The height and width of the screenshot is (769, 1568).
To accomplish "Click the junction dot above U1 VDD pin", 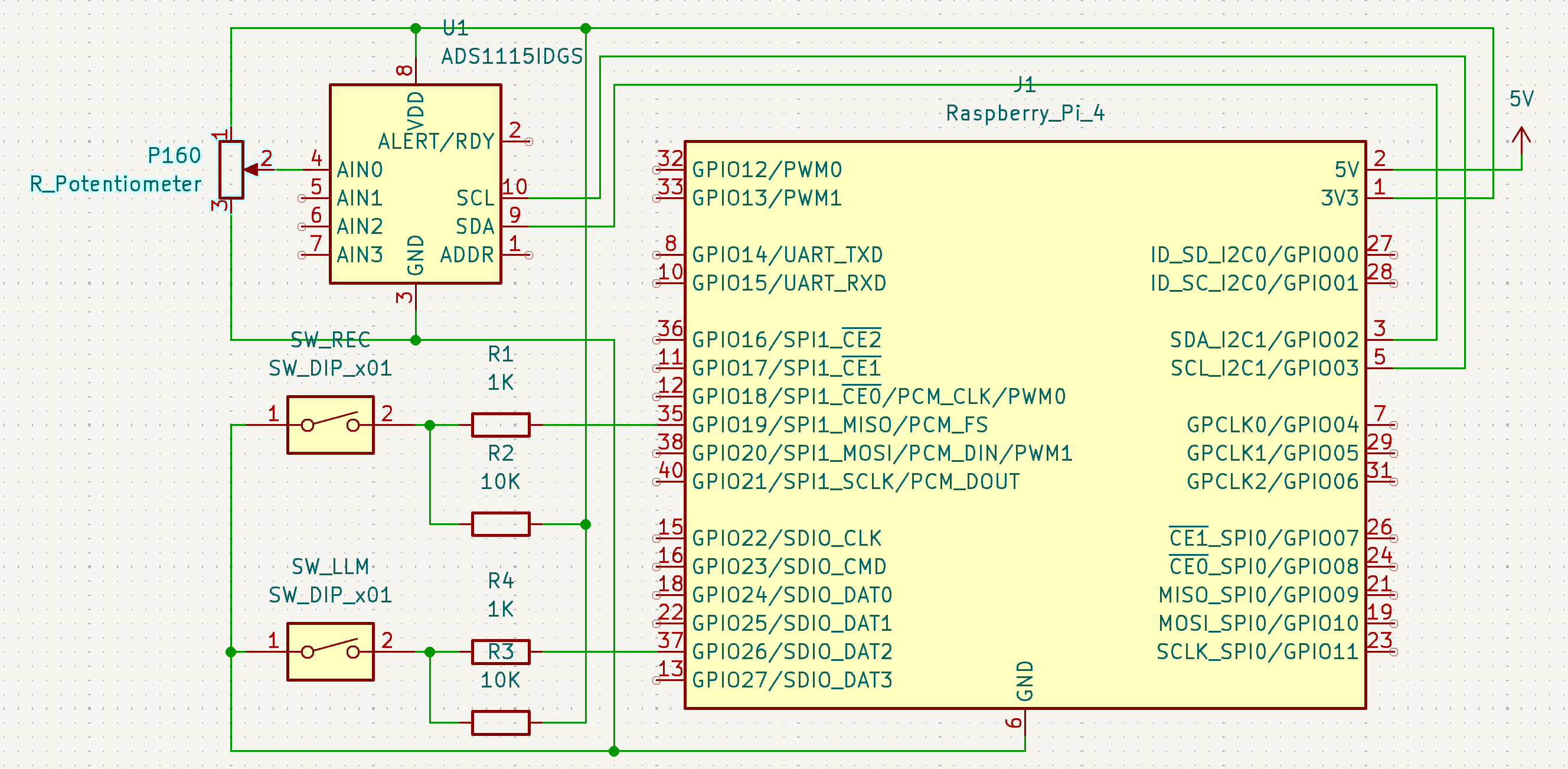I will point(416,28).
